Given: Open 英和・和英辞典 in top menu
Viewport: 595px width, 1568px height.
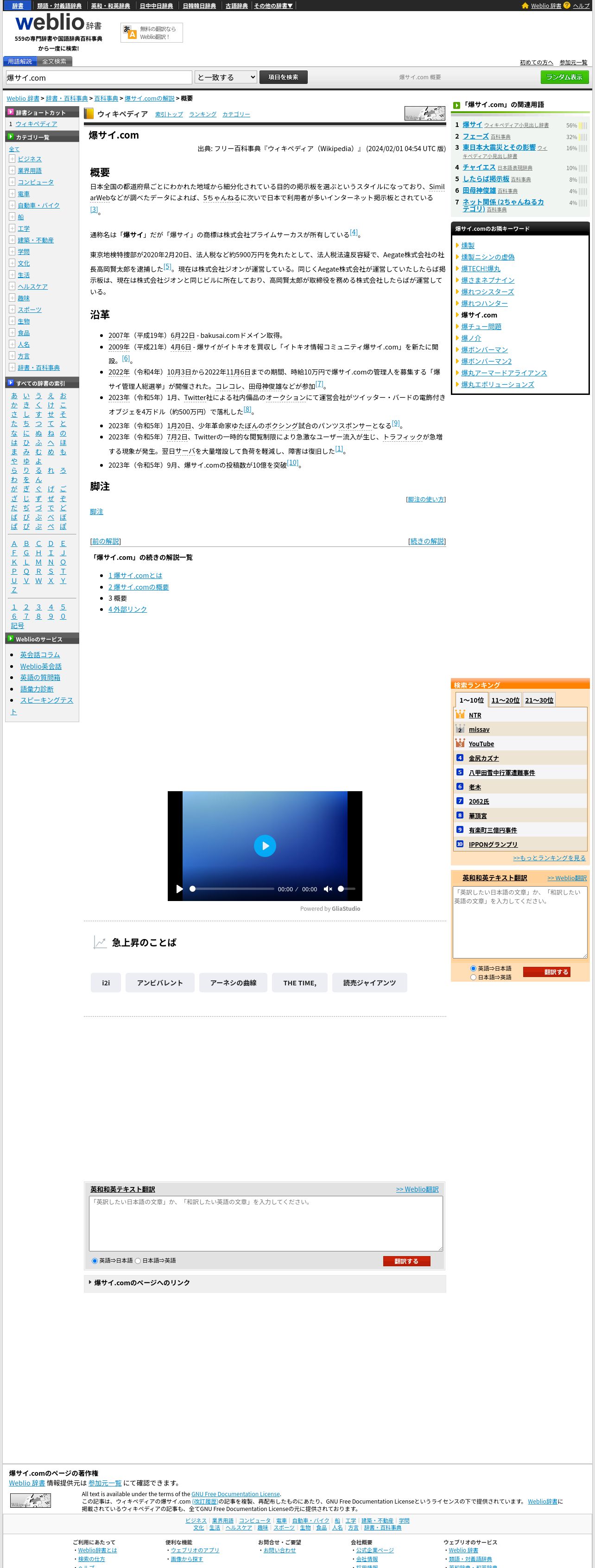Looking at the screenshot, I should [110, 6].
